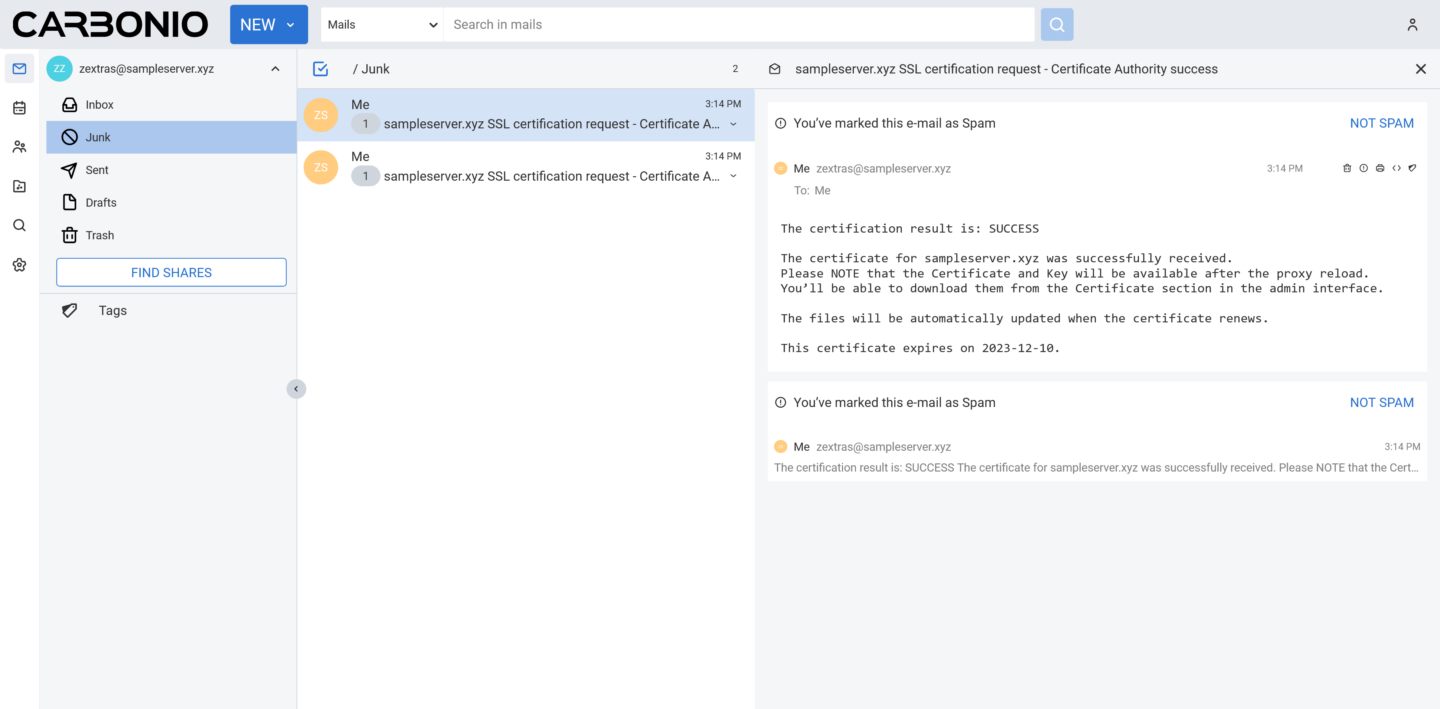
Task: Open the Settings gear icon
Action: click(18, 264)
